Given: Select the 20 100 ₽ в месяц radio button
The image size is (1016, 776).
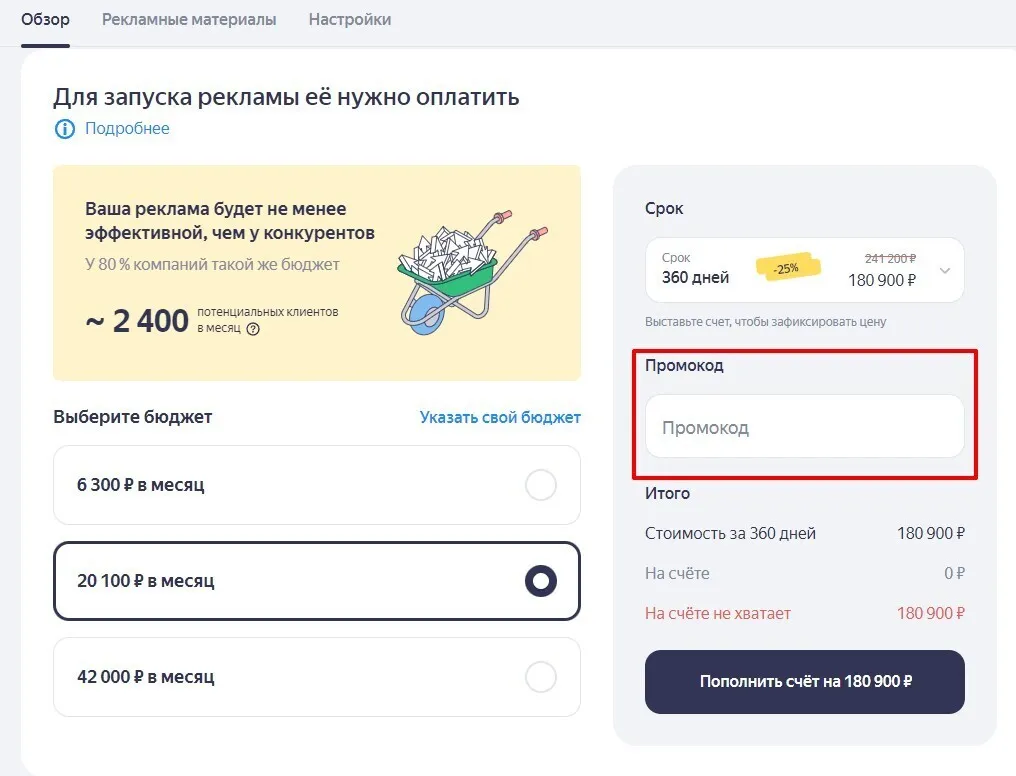Looking at the screenshot, I should point(540,581).
